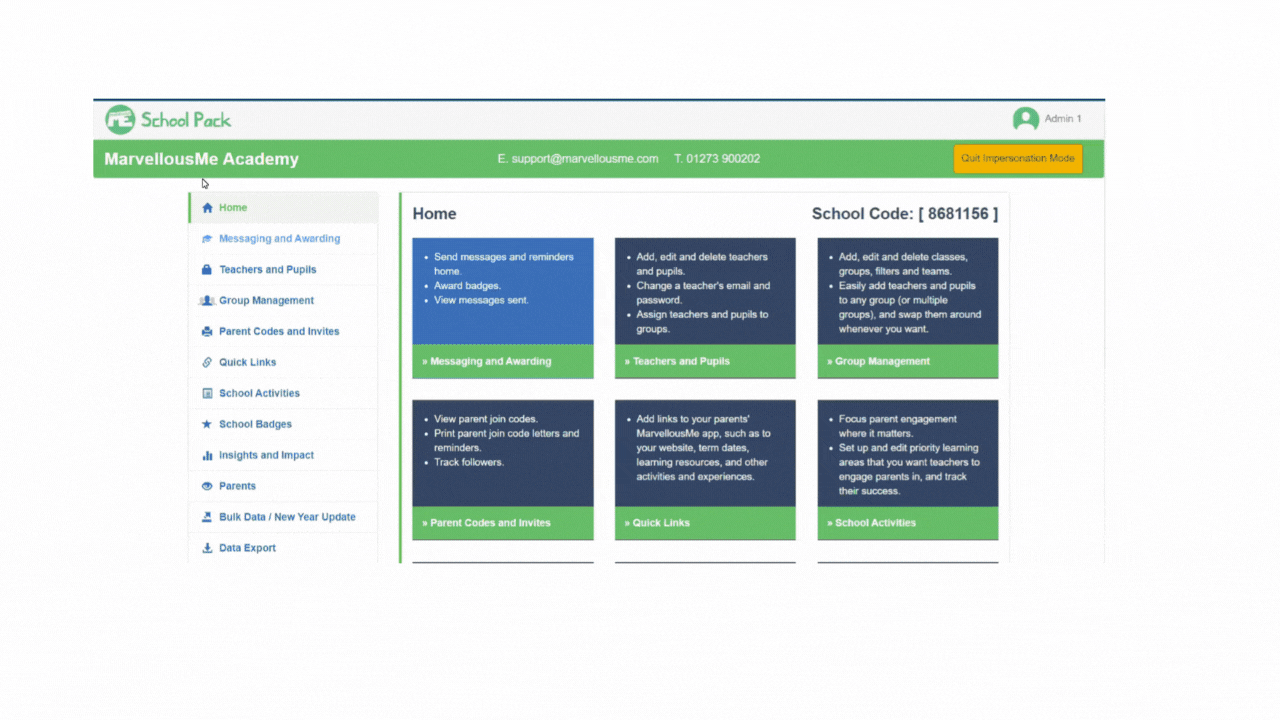Click the Admin 1 username text
Image resolution: width=1280 pixels, height=720 pixels.
tap(1063, 119)
